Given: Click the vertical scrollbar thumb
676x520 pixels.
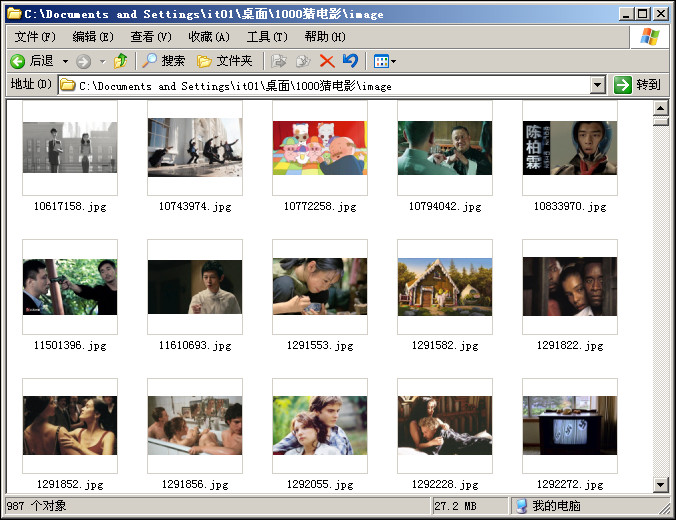Looking at the screenshot, I should tap(660, 121).
